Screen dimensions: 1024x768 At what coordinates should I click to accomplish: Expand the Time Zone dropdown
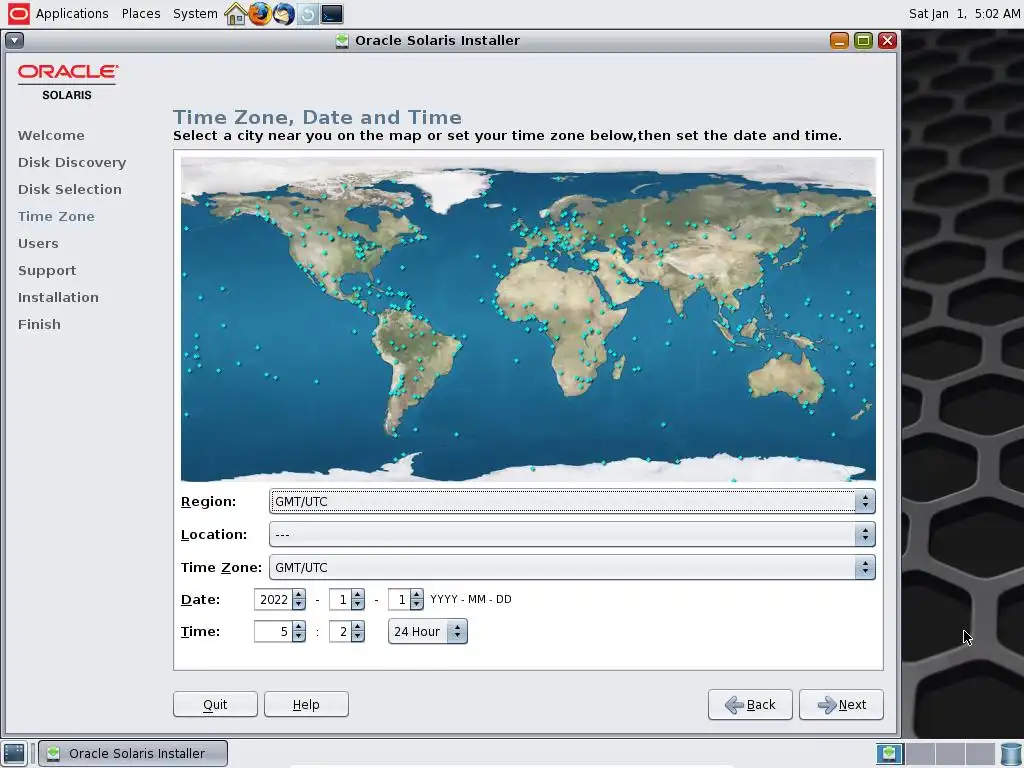[572, 568]
